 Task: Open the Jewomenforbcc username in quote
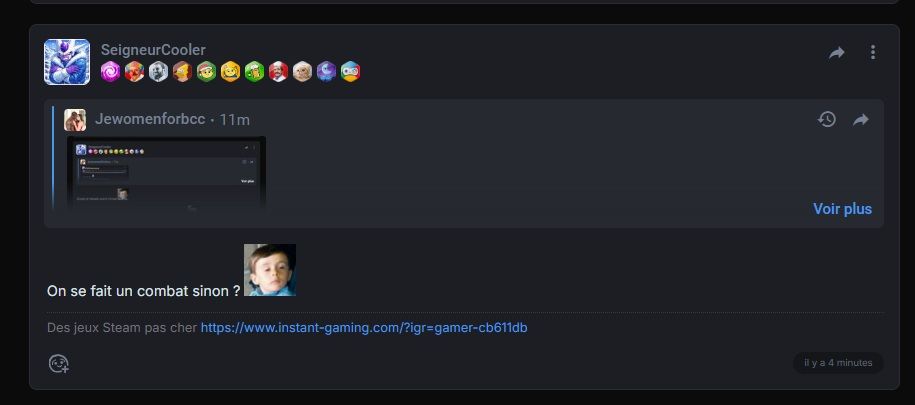[x=150, y=119]
